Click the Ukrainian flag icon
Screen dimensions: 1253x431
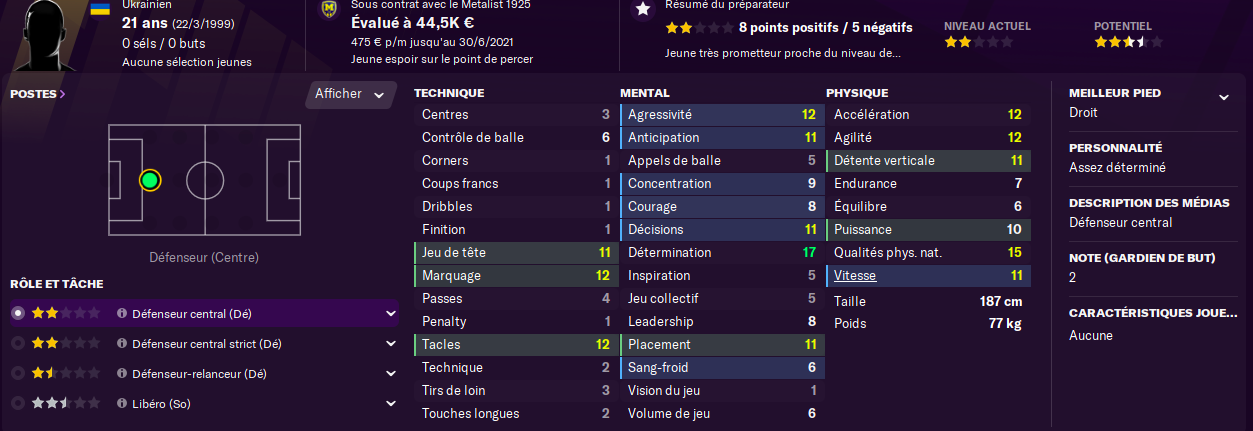coord(99,8)
